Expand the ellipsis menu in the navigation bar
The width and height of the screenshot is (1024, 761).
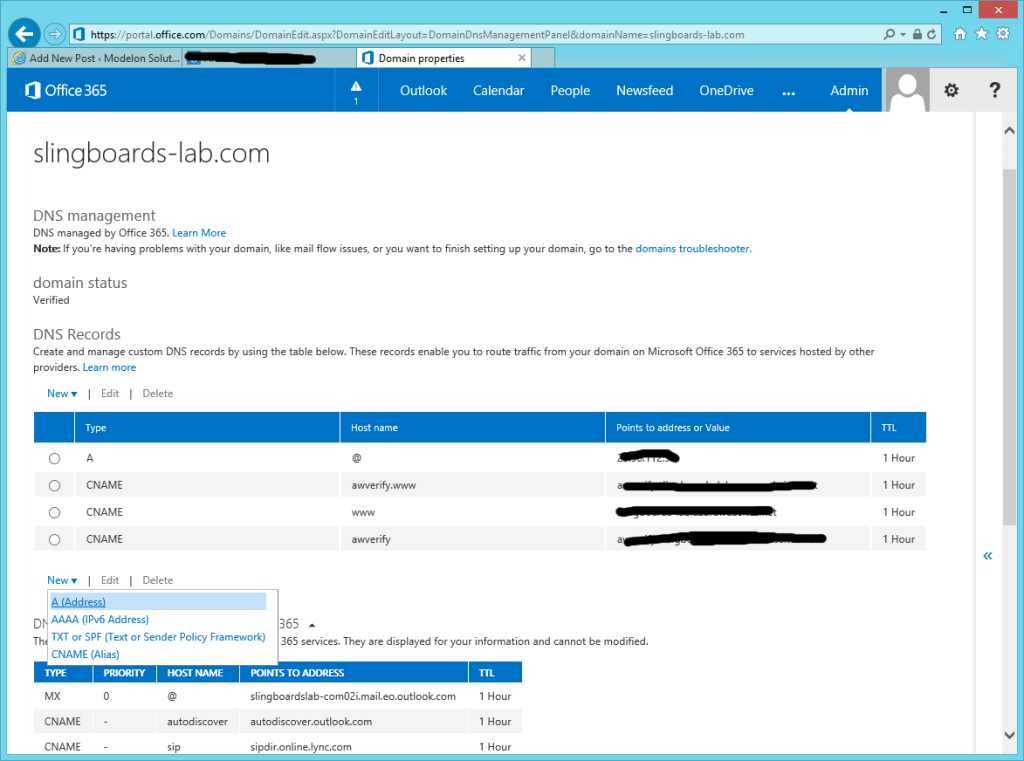pos(789,92)
